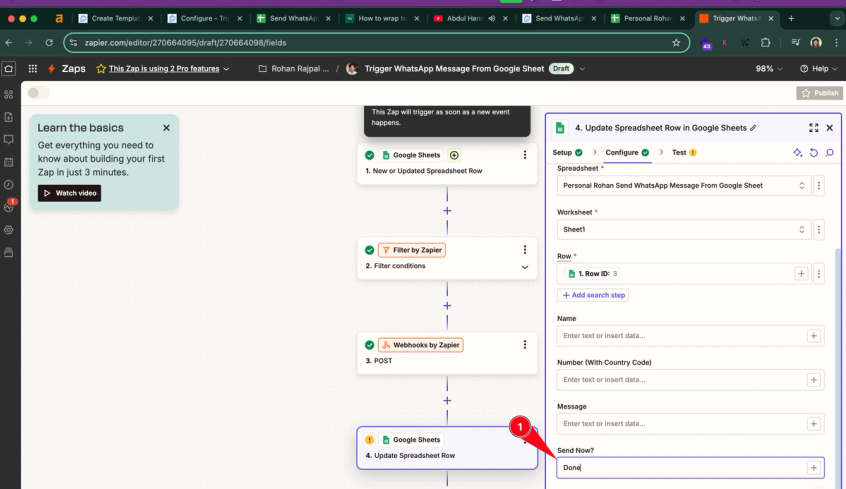Open the notifications icon with red badge
Image resolution: width=846 pixels, height=489 pixels.
click(9, 206)
